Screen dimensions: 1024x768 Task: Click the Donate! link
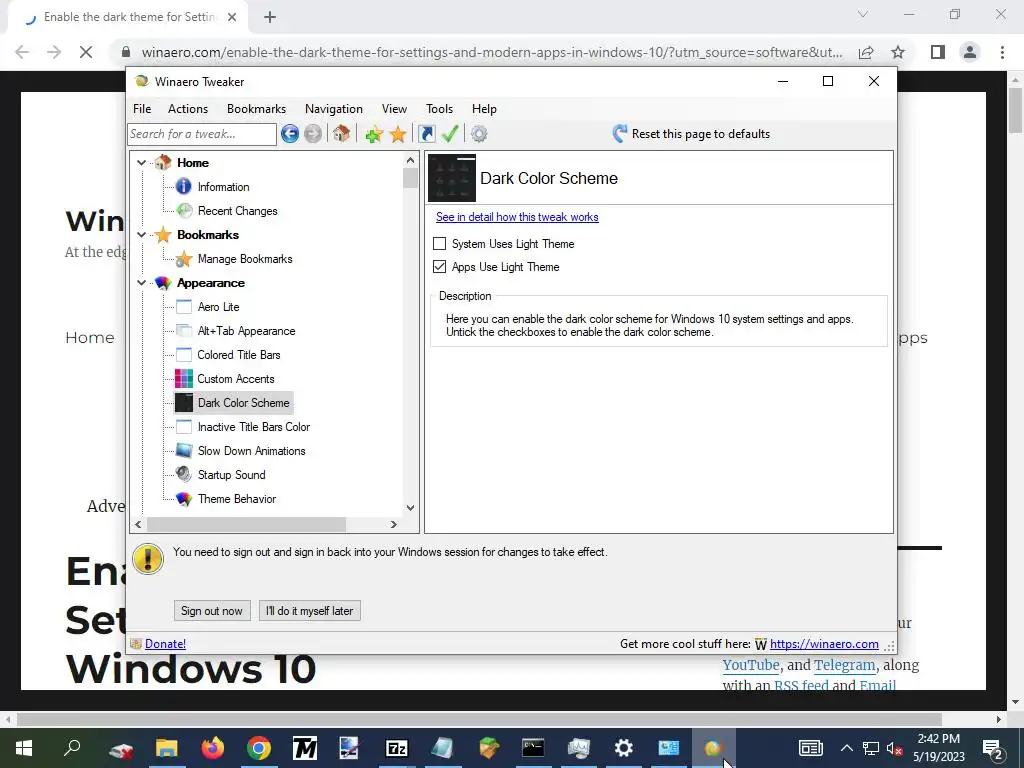165,644
